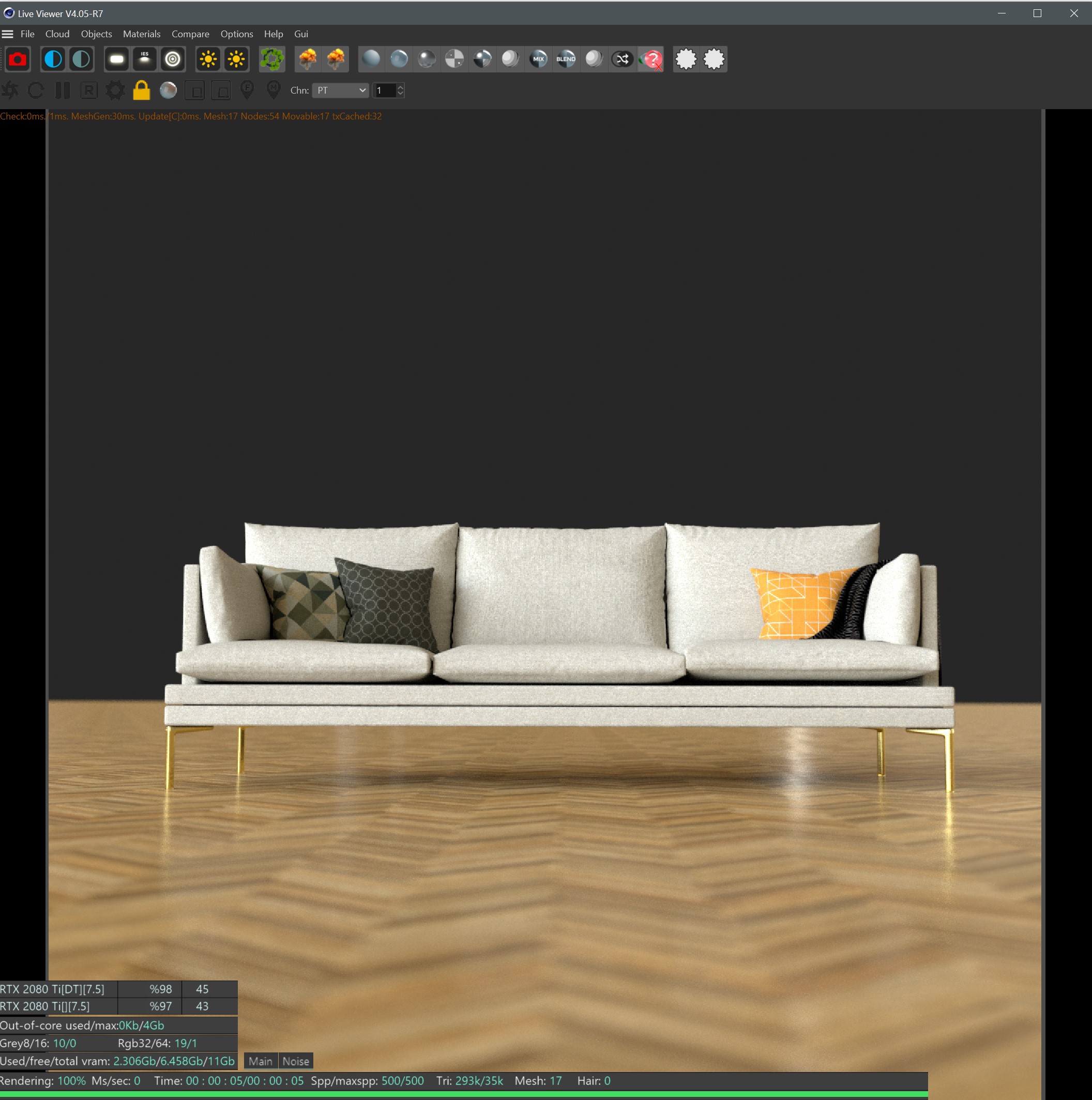Increase channel number stepper value

click(400, 87)
